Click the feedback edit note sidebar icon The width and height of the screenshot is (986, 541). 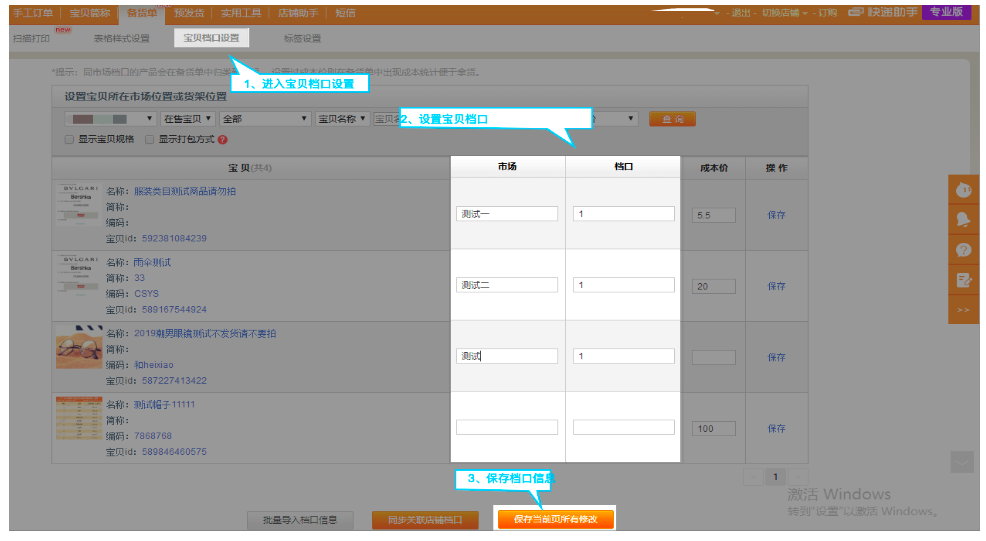pos(963,280)
